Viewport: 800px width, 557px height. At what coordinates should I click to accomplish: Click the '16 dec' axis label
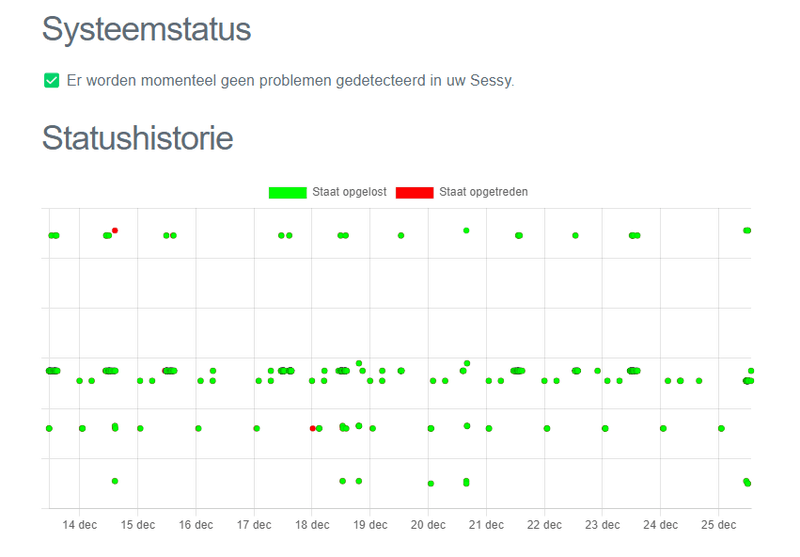(196, 525)
